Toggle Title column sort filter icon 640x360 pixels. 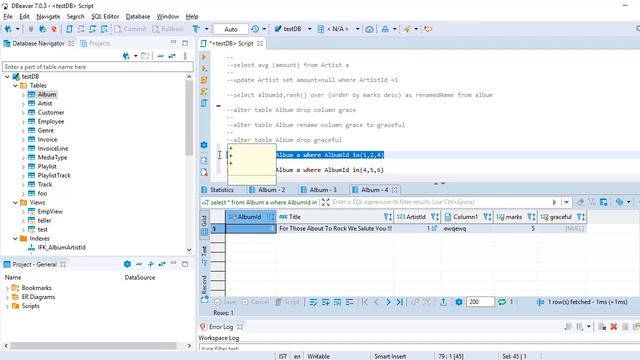point(388,217)
